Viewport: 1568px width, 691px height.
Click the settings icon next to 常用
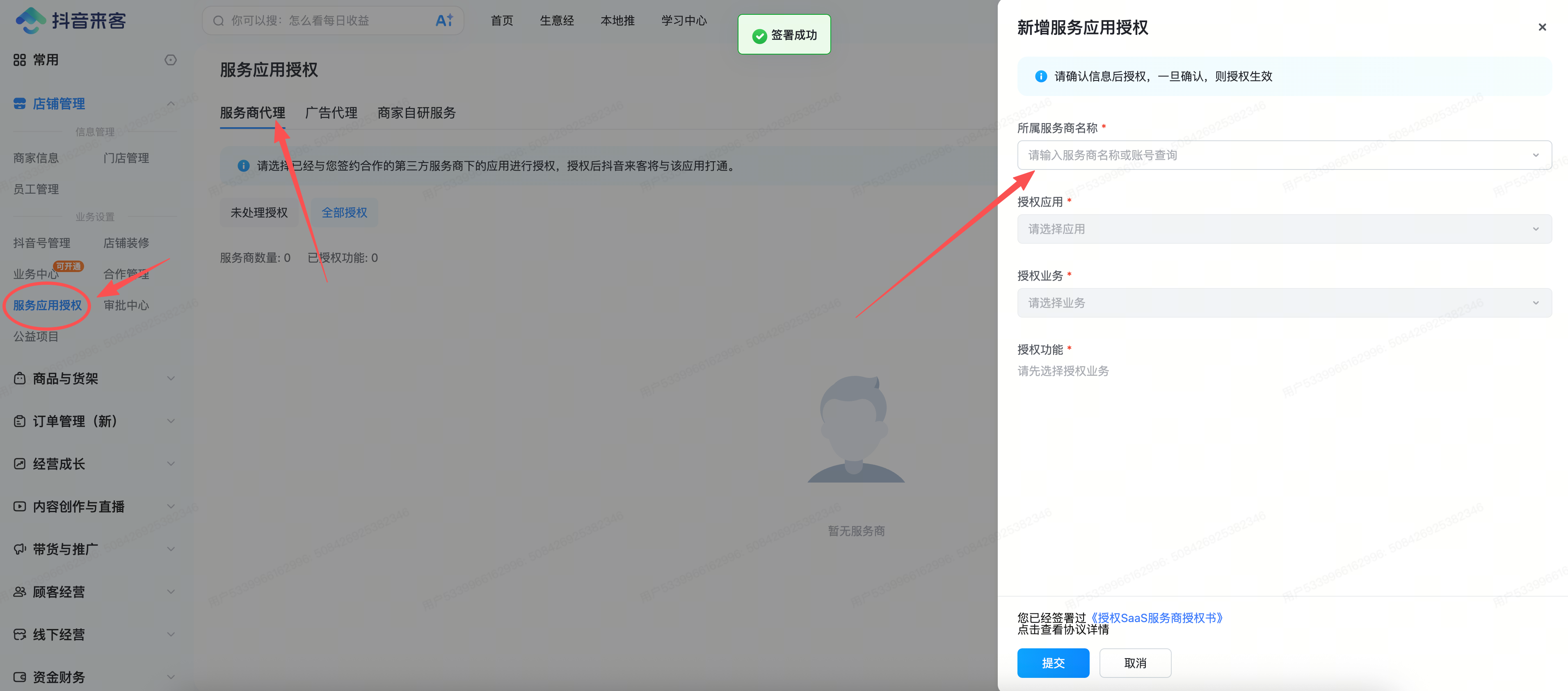[170, 59]
